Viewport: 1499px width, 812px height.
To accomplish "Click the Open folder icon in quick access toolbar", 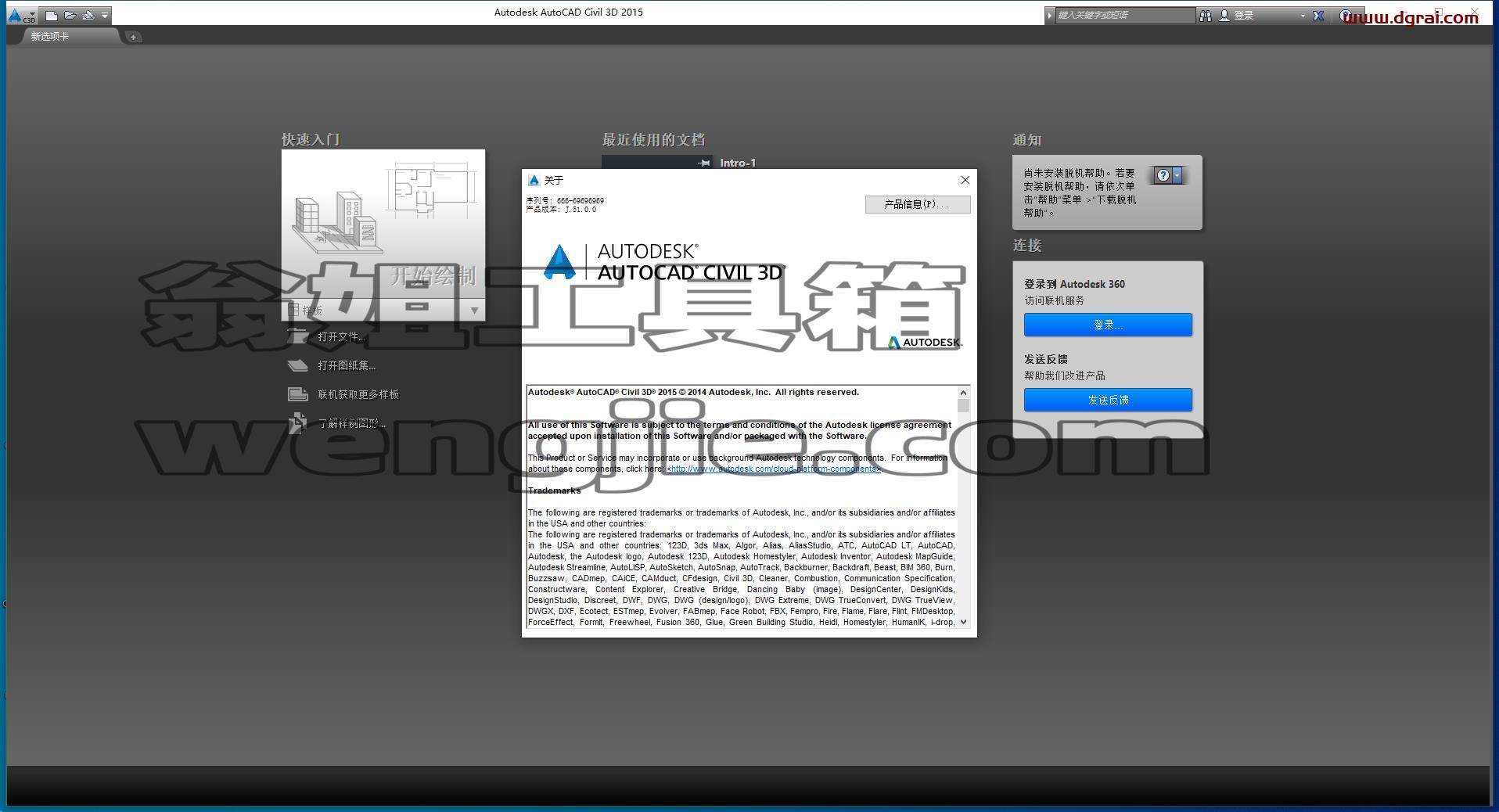I will (x=70, y=15).
